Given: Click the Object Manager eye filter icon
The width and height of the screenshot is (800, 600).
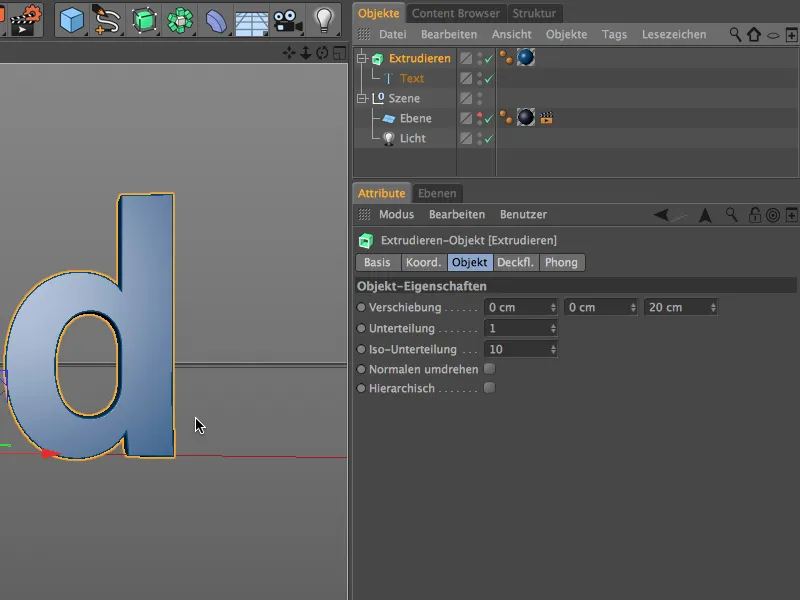Looking at the screenshot, I should (x=773, y=35).
